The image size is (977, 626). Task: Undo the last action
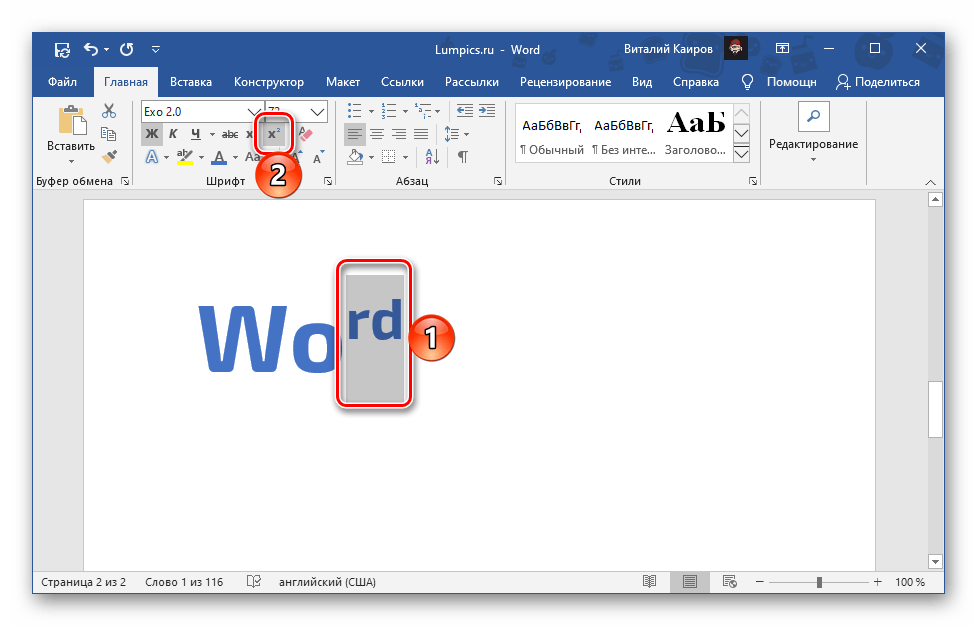(x=91, y=49)
